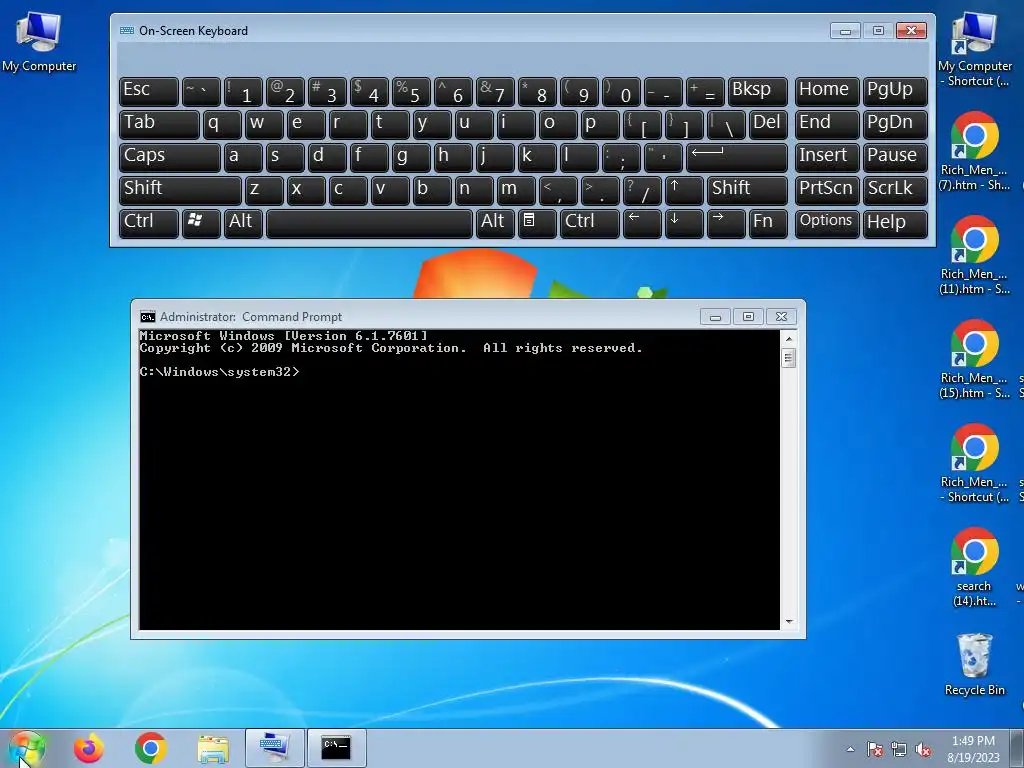This screenshot has width=1024, height=768.
Task: Click the left arrow key on keyboard
Action: [643, 222]
